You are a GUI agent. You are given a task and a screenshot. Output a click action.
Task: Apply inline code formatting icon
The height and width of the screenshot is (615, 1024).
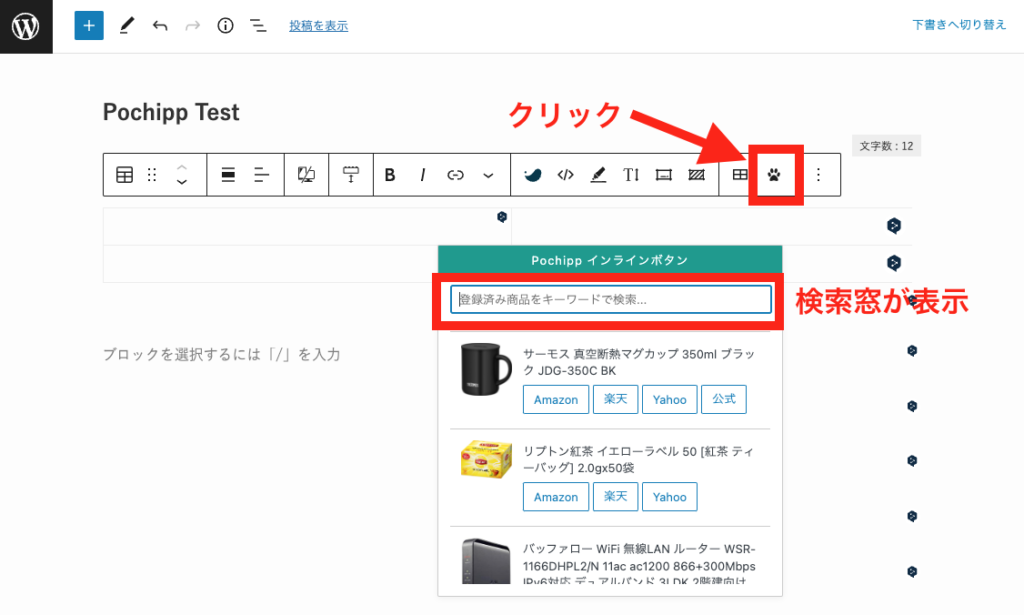(x=566, y=175)
